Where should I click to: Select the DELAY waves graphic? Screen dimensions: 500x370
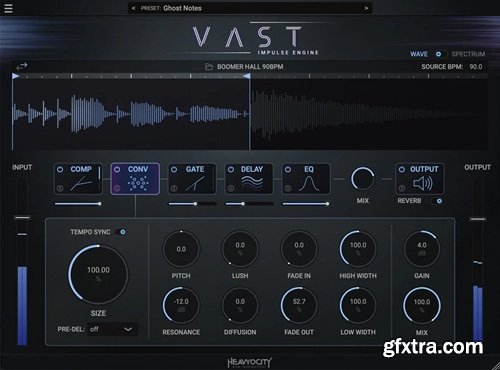click(252, 184)
